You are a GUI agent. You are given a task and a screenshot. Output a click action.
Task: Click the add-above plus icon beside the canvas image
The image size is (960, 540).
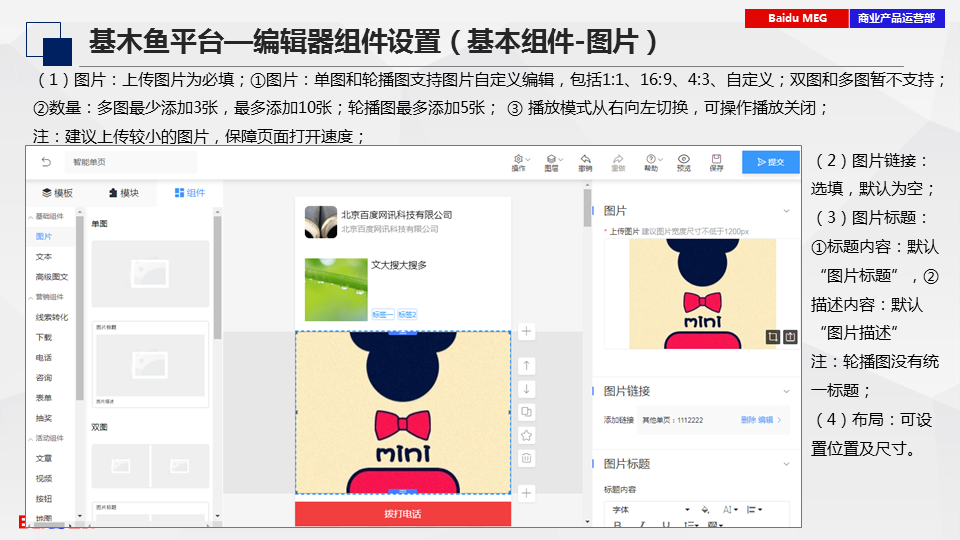[526, 332]
